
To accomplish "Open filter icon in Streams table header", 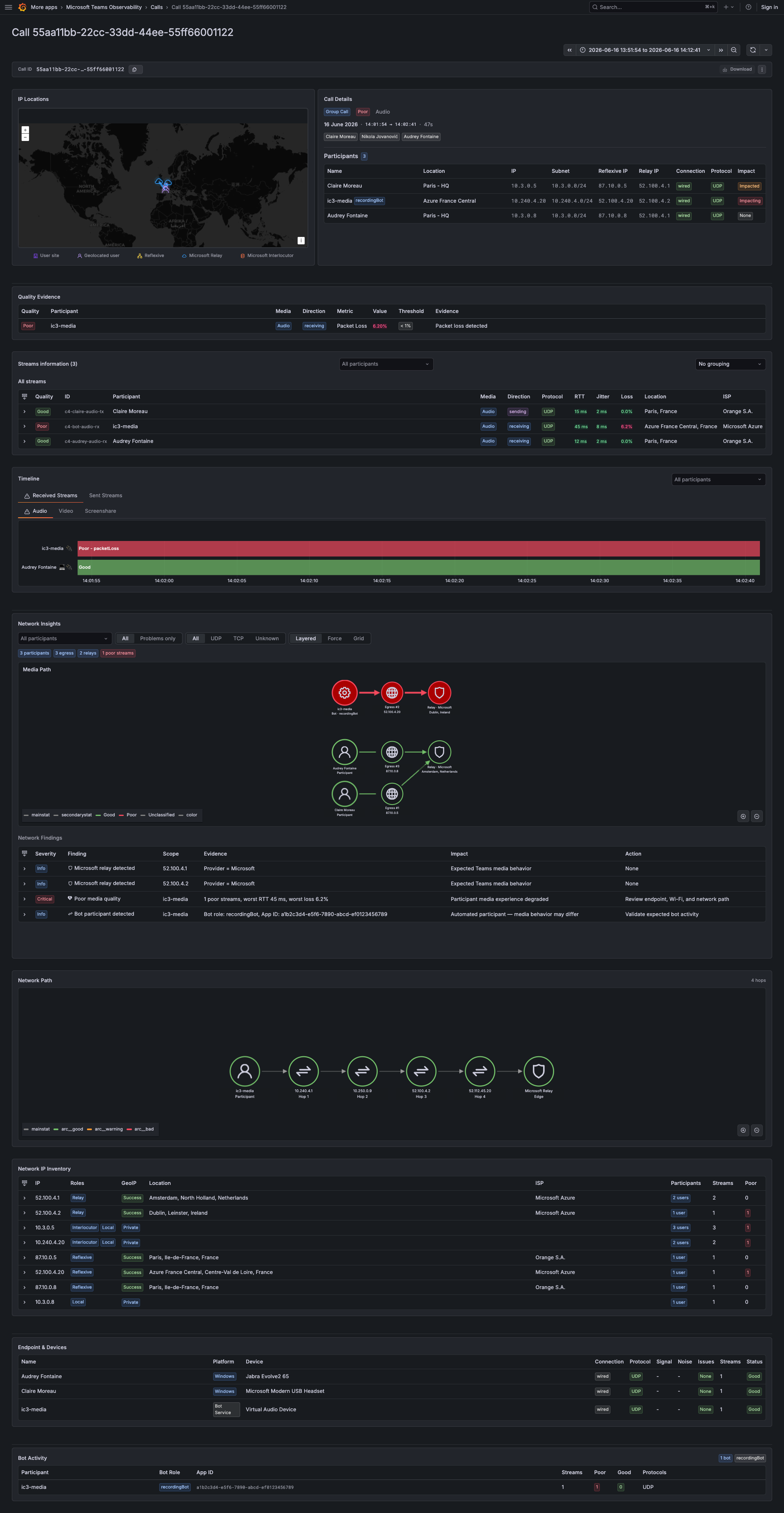I will click(24, 396).
